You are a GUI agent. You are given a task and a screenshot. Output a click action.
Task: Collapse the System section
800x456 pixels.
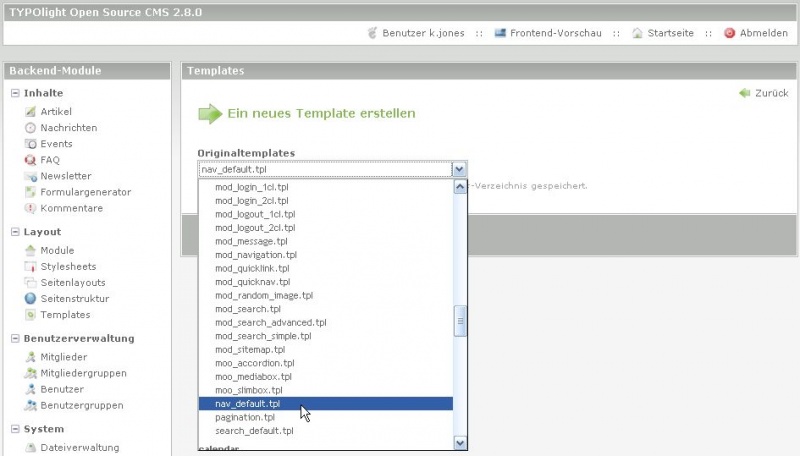pos(15,429)
